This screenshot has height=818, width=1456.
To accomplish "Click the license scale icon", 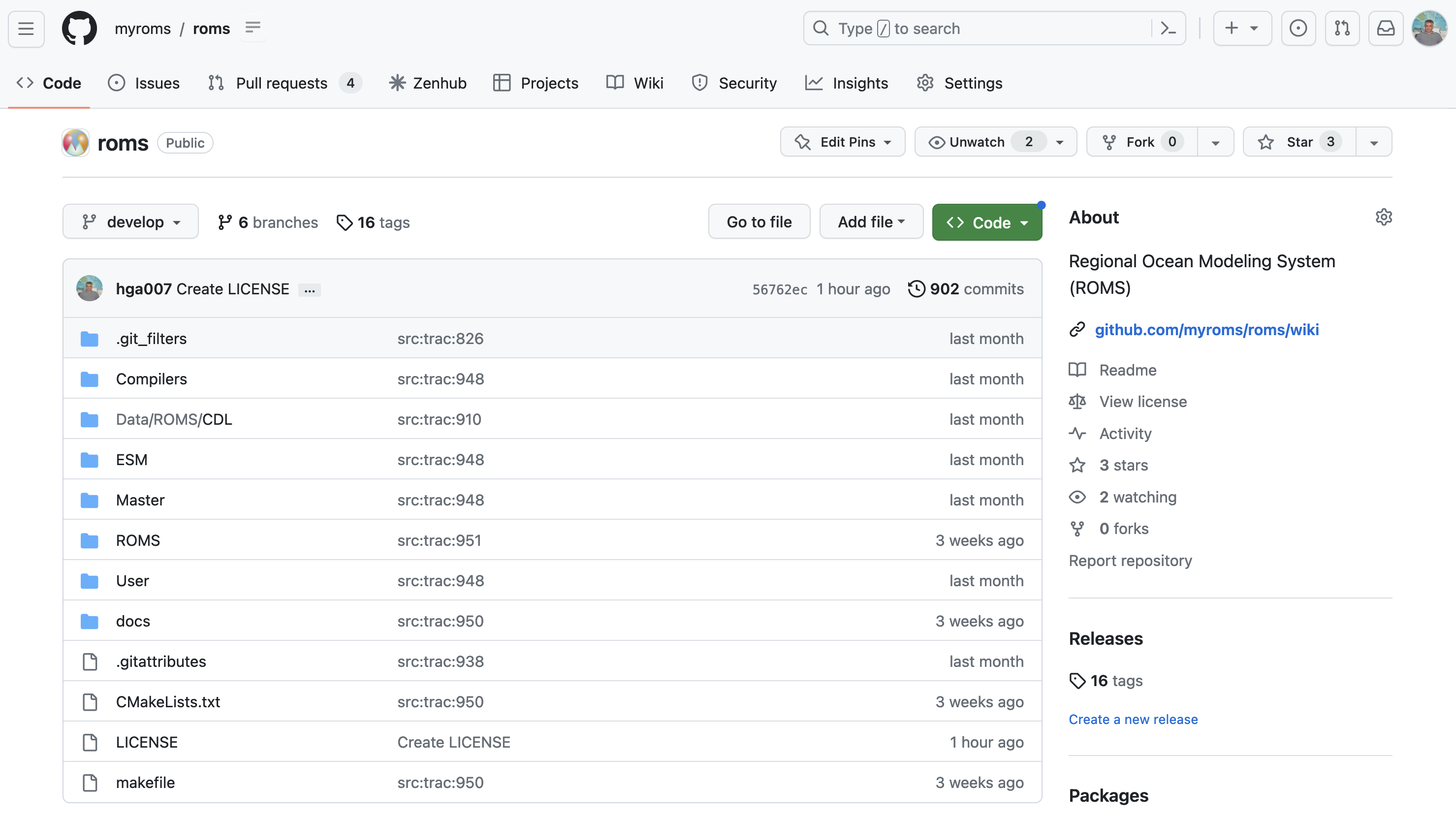I will pos(1077,401).
